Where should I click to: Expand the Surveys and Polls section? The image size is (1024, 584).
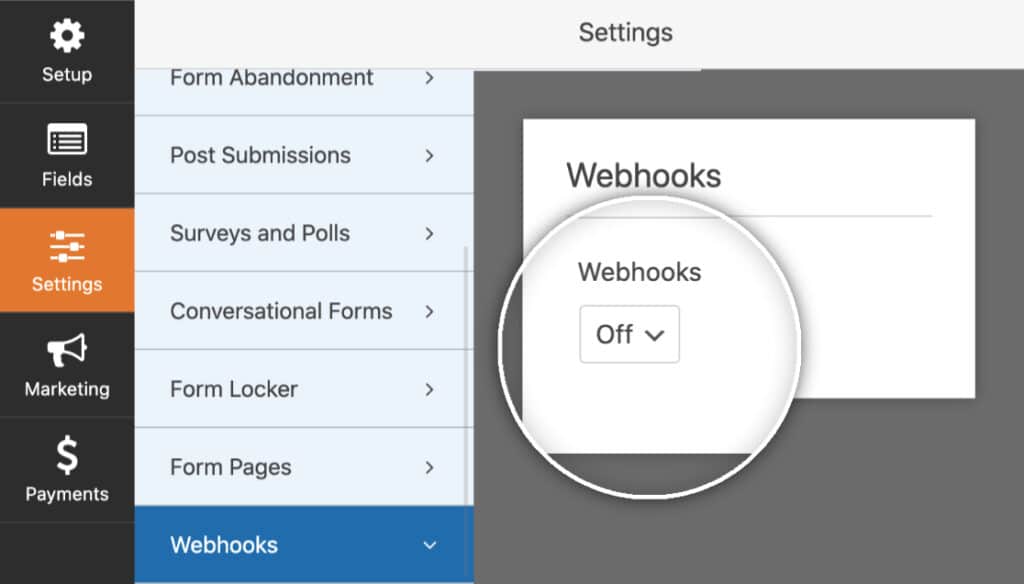(x=429, y=233)
